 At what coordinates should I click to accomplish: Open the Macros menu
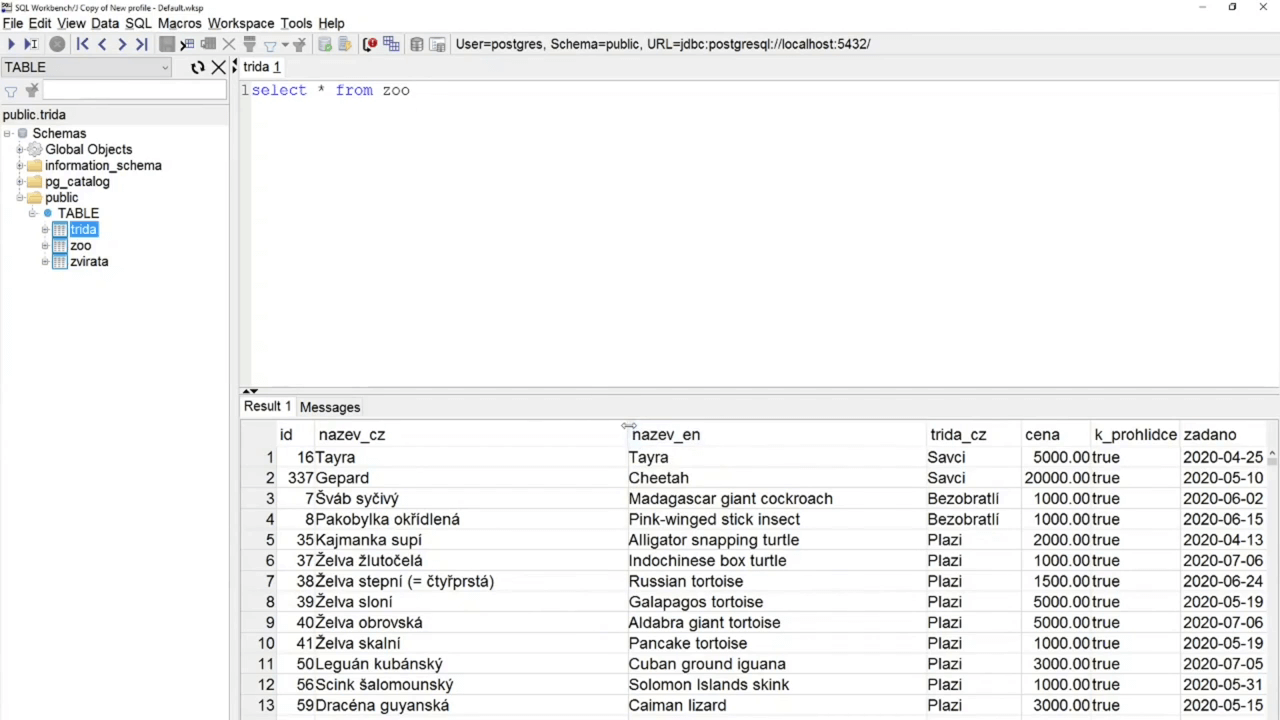coord(179,23)
